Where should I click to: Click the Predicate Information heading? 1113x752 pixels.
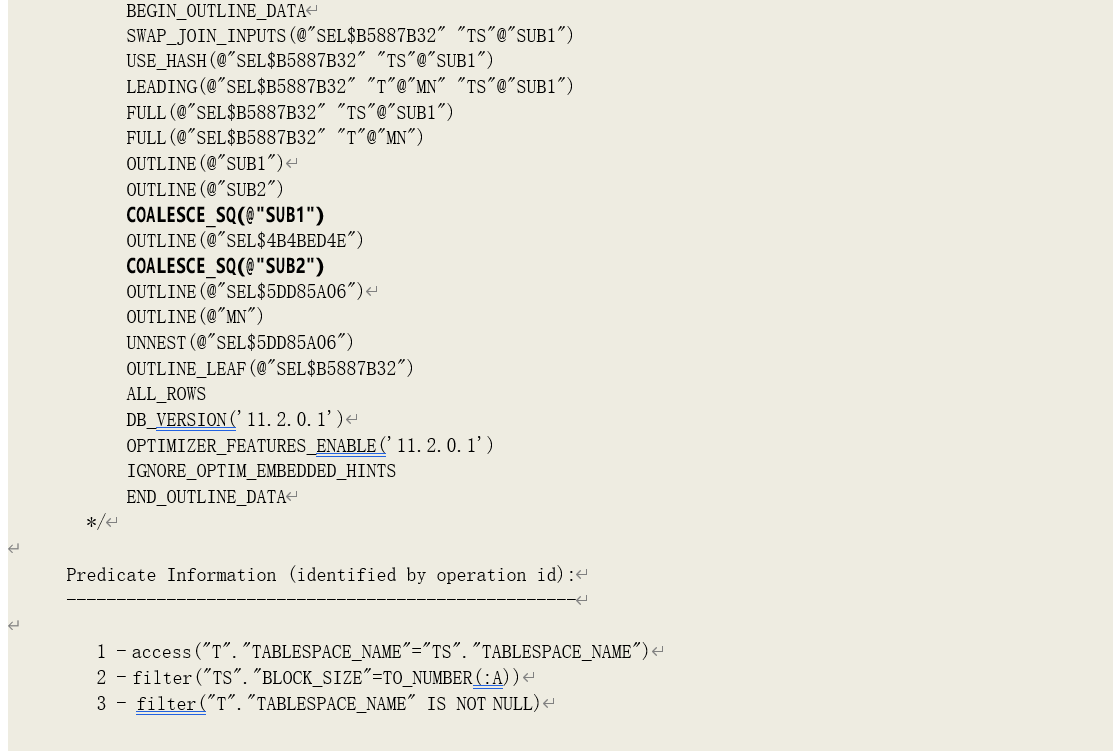coord(320,575)
